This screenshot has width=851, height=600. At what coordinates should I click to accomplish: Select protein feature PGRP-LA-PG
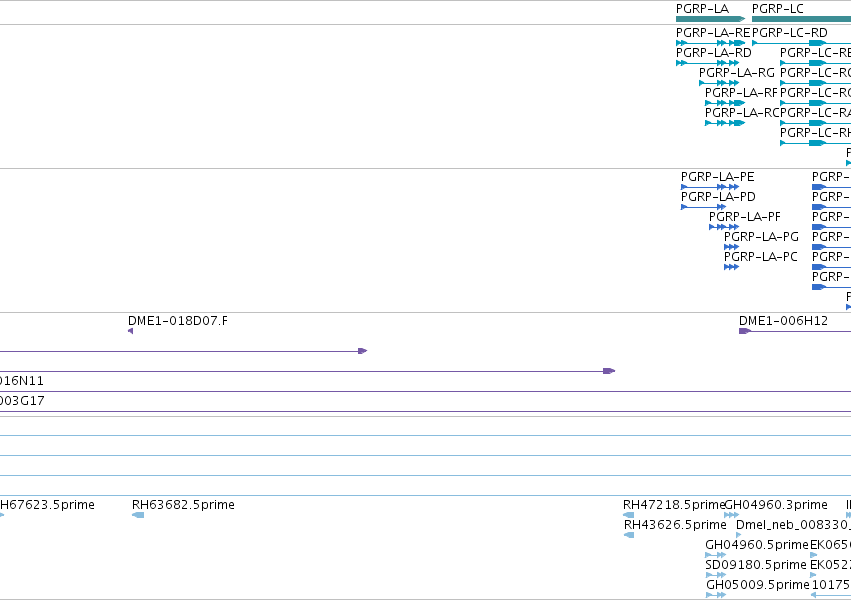click(x=761, y=237)
